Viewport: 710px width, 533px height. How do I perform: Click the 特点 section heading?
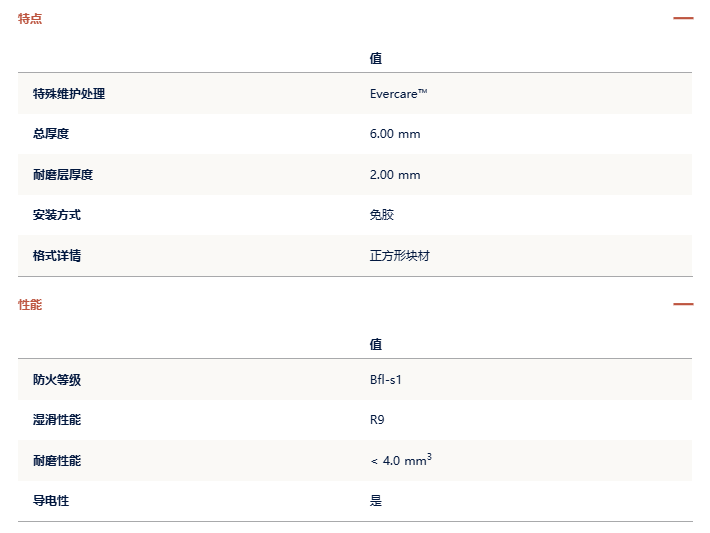30,19
